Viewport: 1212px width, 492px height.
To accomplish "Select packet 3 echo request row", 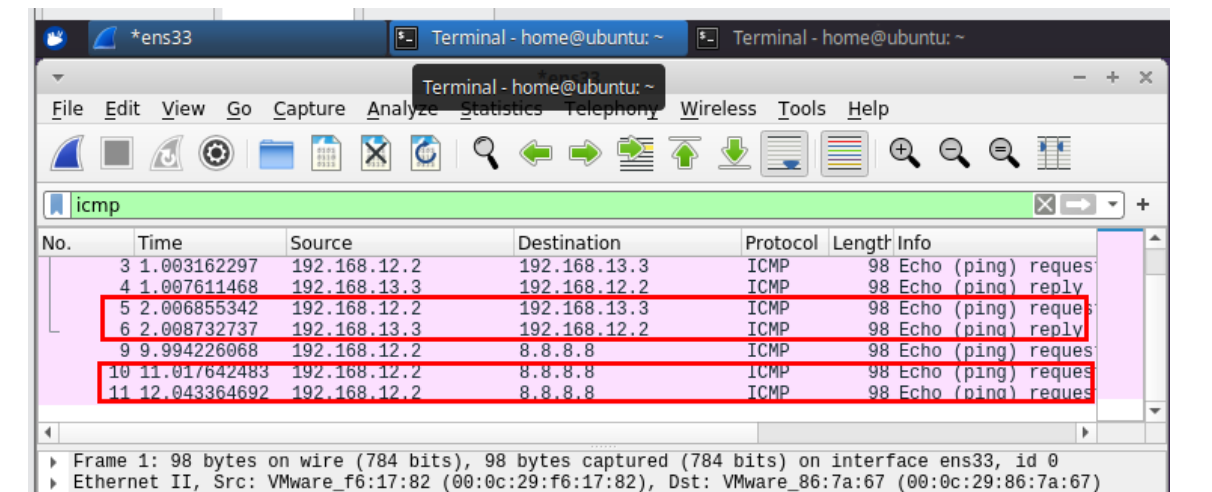I will pyautogui.click(x=568, y=266).
